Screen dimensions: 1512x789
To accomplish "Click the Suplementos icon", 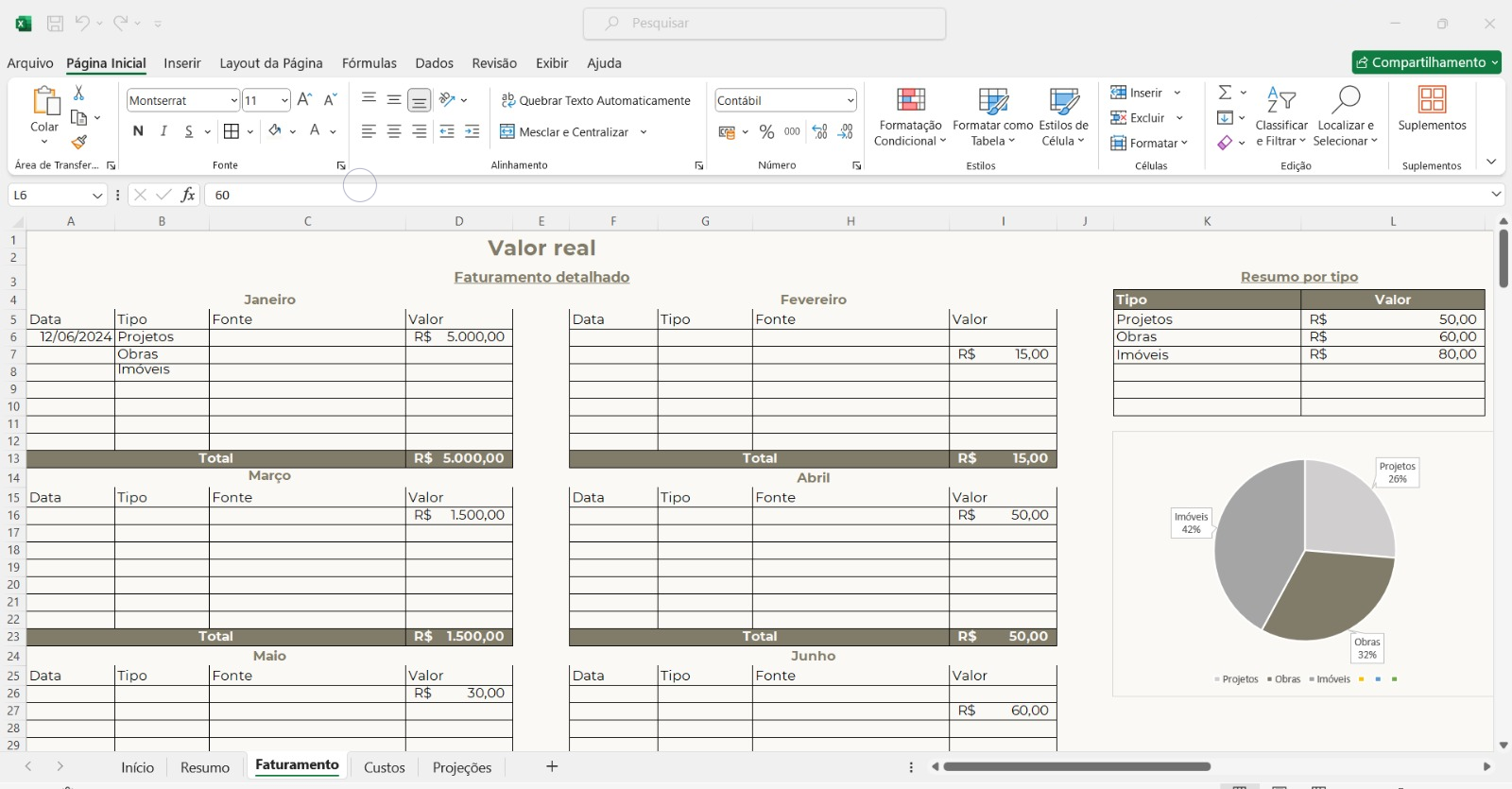I will point(1432,108).
